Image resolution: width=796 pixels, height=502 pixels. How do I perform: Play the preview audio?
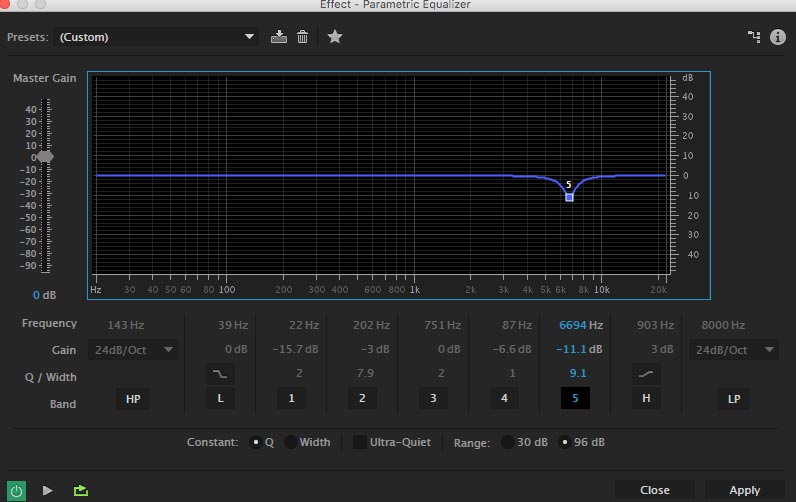(x=48, y=490)
